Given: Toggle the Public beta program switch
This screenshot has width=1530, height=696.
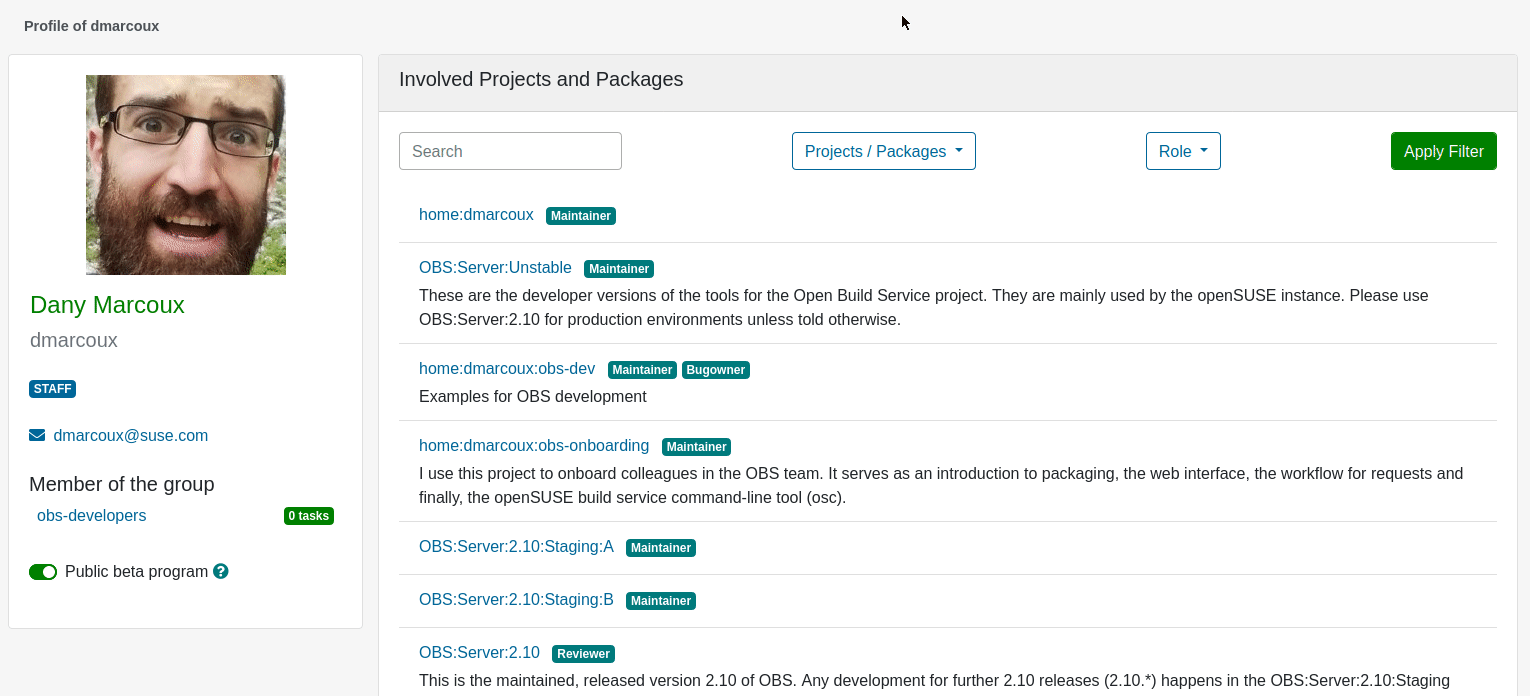Looking at the screenshot, I should pyautogui.click(x=43, y=571).
